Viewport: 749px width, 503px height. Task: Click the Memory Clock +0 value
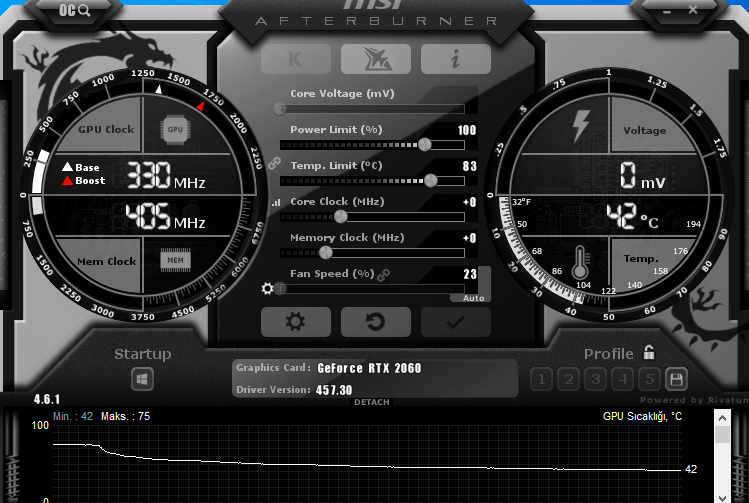[470, 238]
